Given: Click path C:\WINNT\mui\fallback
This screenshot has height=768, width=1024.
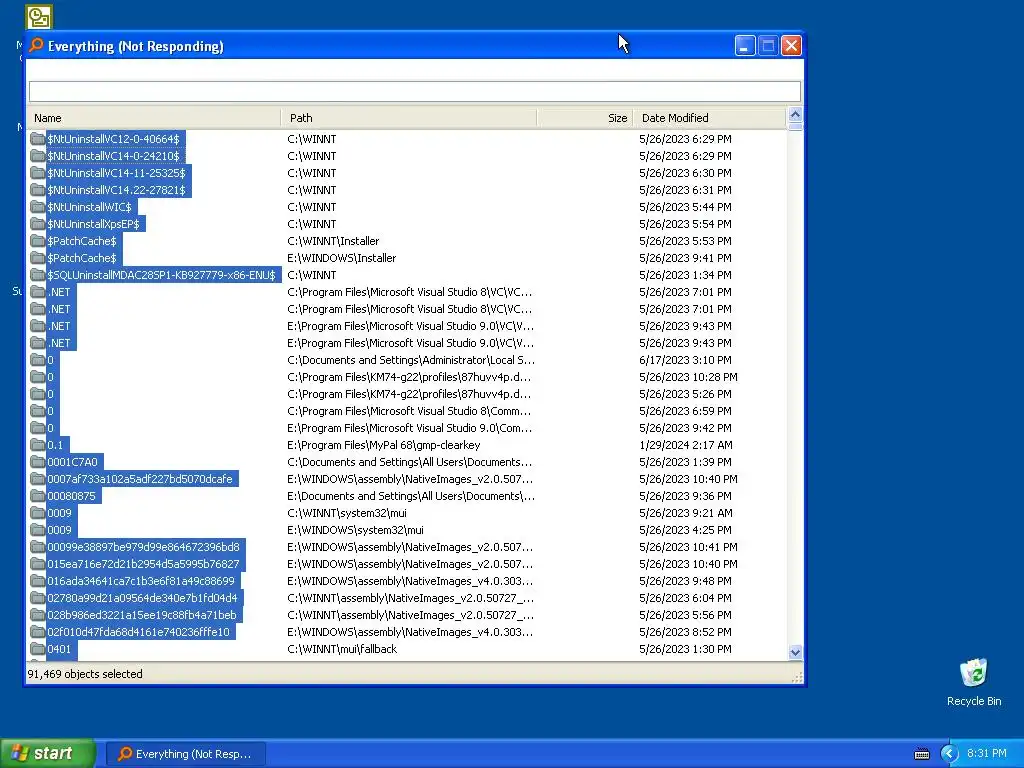Looking at the screenshot, I should (x=342, y=649).
